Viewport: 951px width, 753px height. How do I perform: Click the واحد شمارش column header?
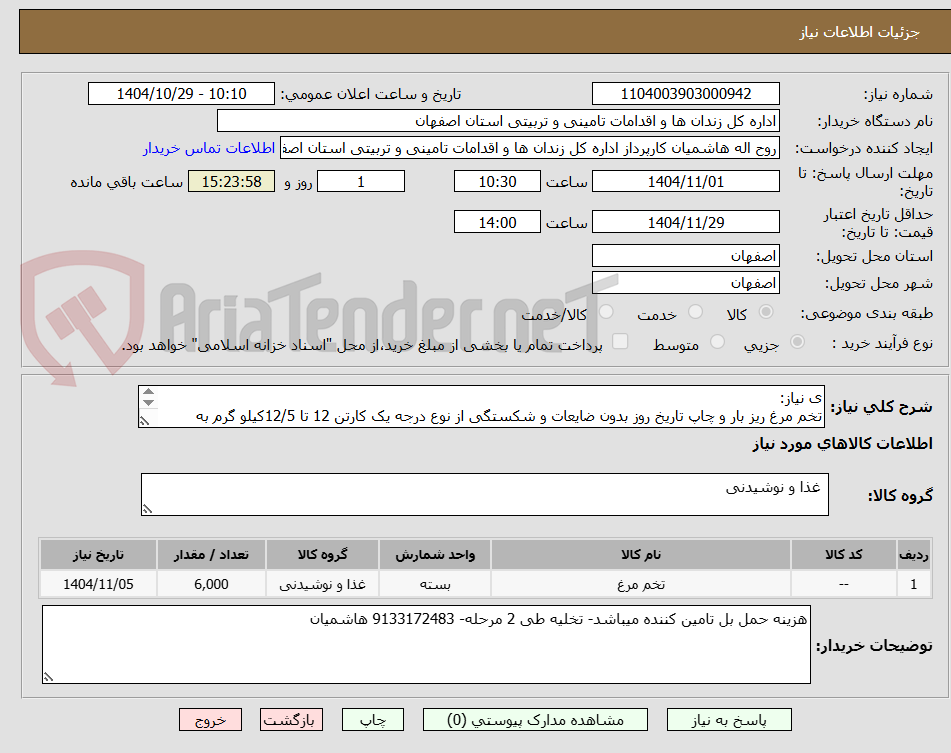coord(435,555)
